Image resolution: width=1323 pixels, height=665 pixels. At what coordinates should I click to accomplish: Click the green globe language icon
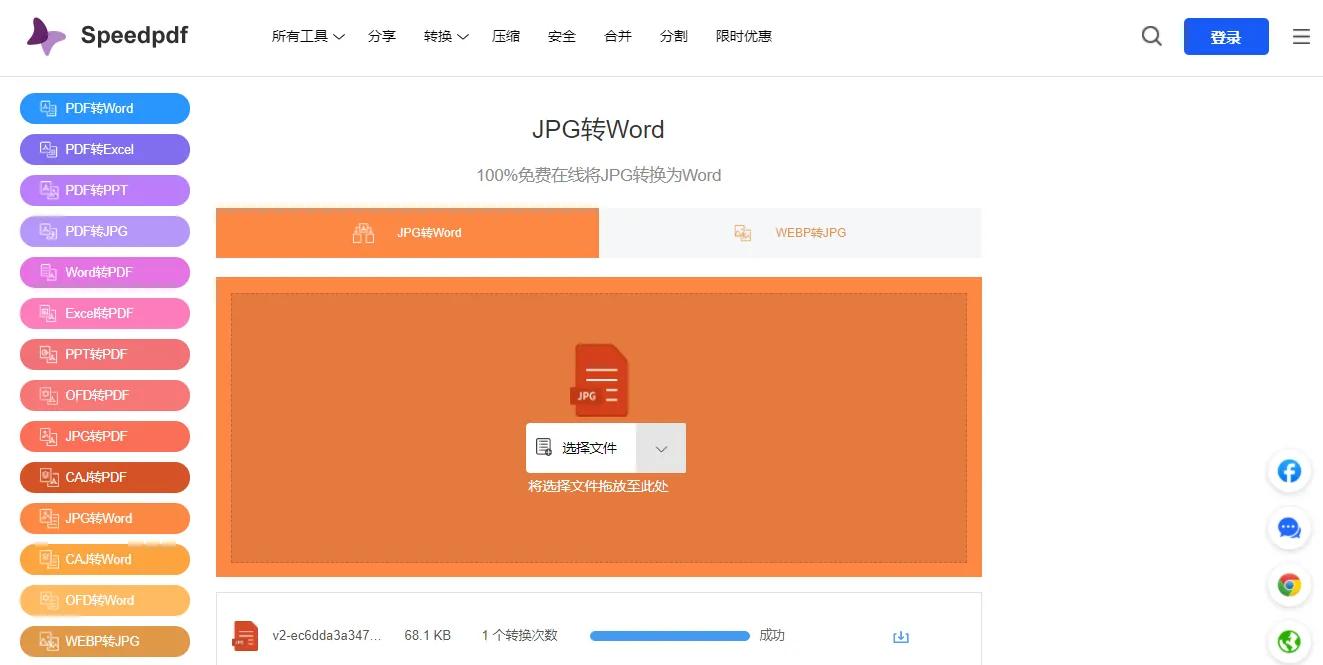[1289, 641]
